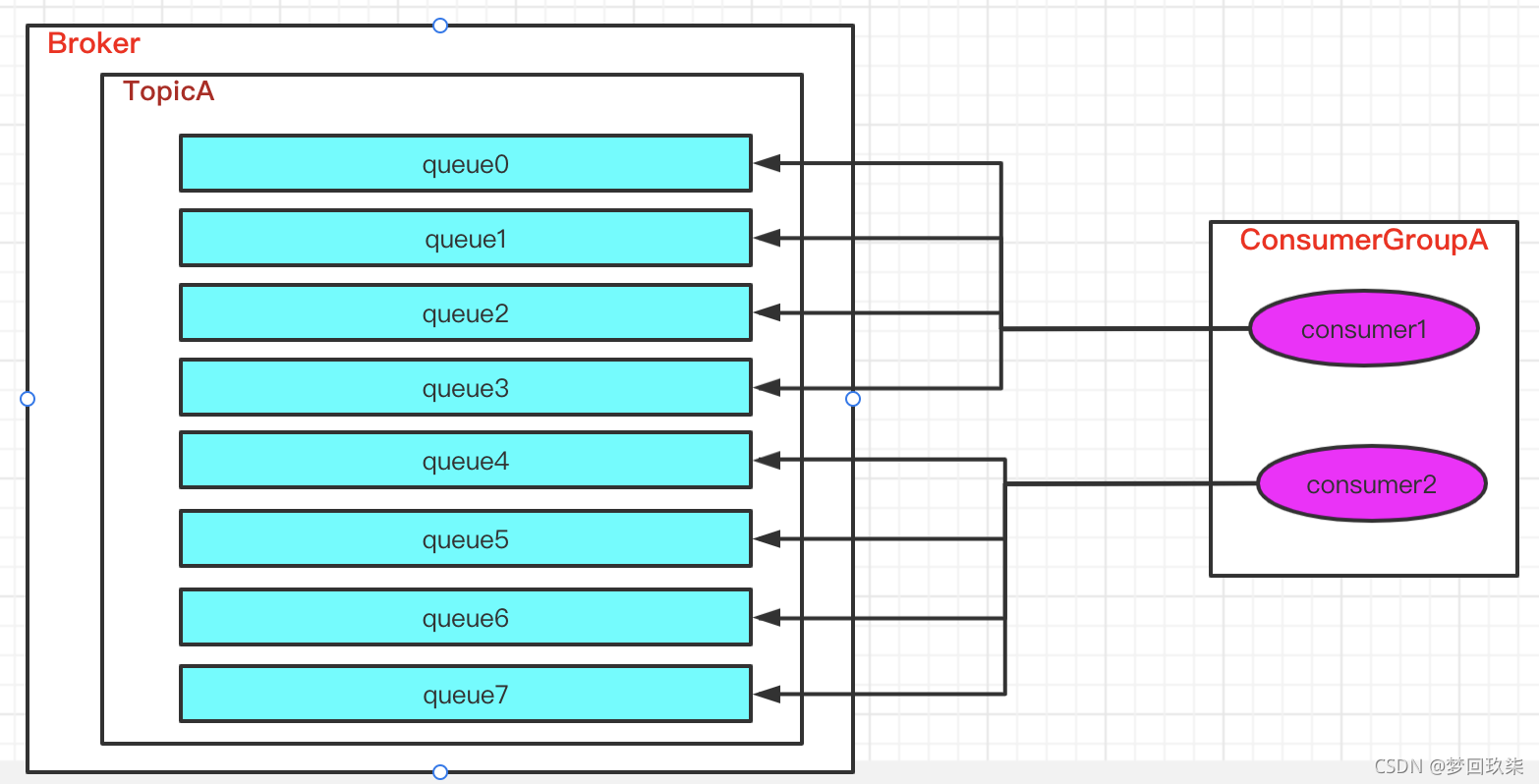This screenshot has height=784, width=1539.
Task: Click the queue2 box
Action: [x=465, y=312]
